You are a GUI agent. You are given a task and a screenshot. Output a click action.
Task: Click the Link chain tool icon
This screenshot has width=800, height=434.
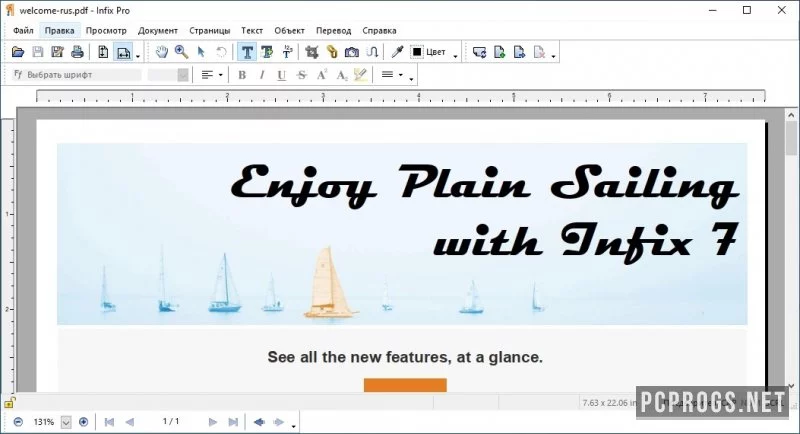pyautogui.click(x=332, y=52)
